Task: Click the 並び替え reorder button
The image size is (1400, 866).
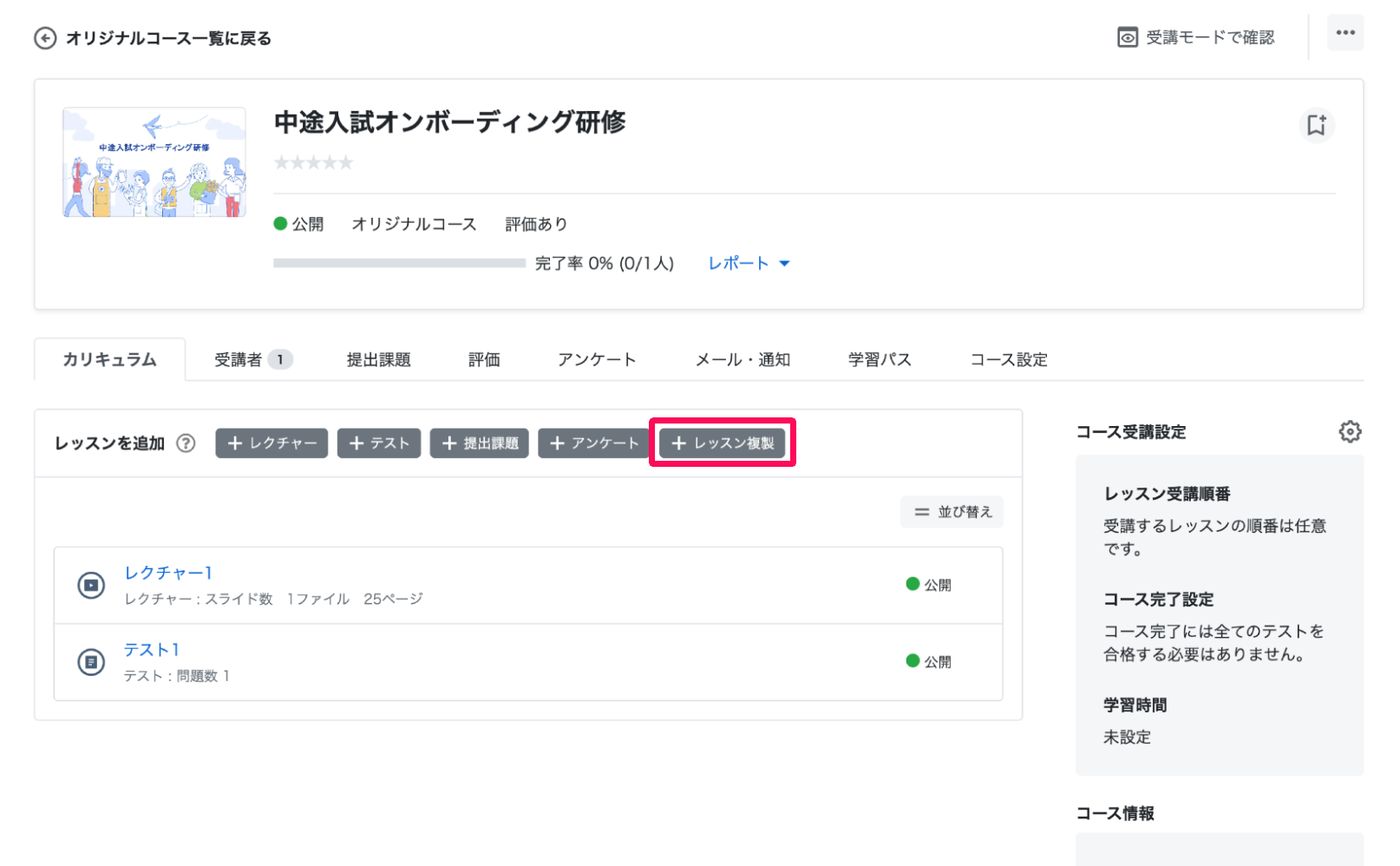Action: pos(952,512)
